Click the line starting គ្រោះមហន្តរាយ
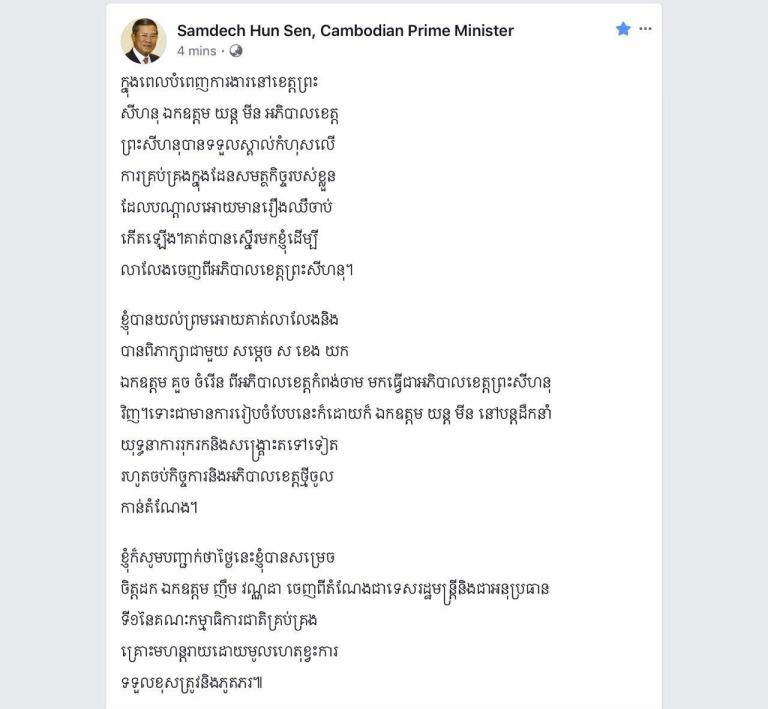This screenshot has width=768, height=709. coord(229,651)
